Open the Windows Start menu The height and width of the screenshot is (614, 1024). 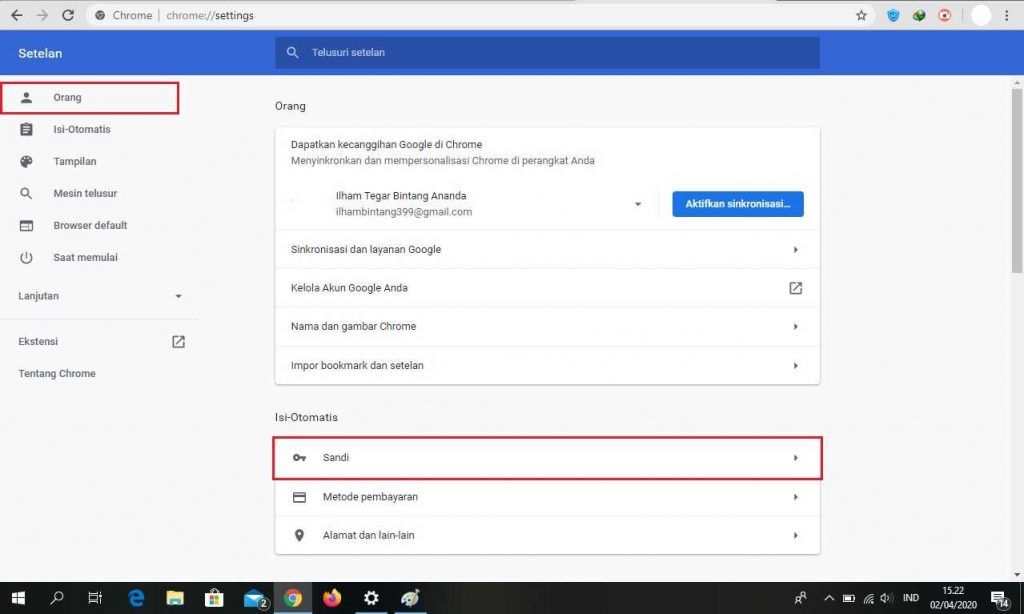pos(18,598)
